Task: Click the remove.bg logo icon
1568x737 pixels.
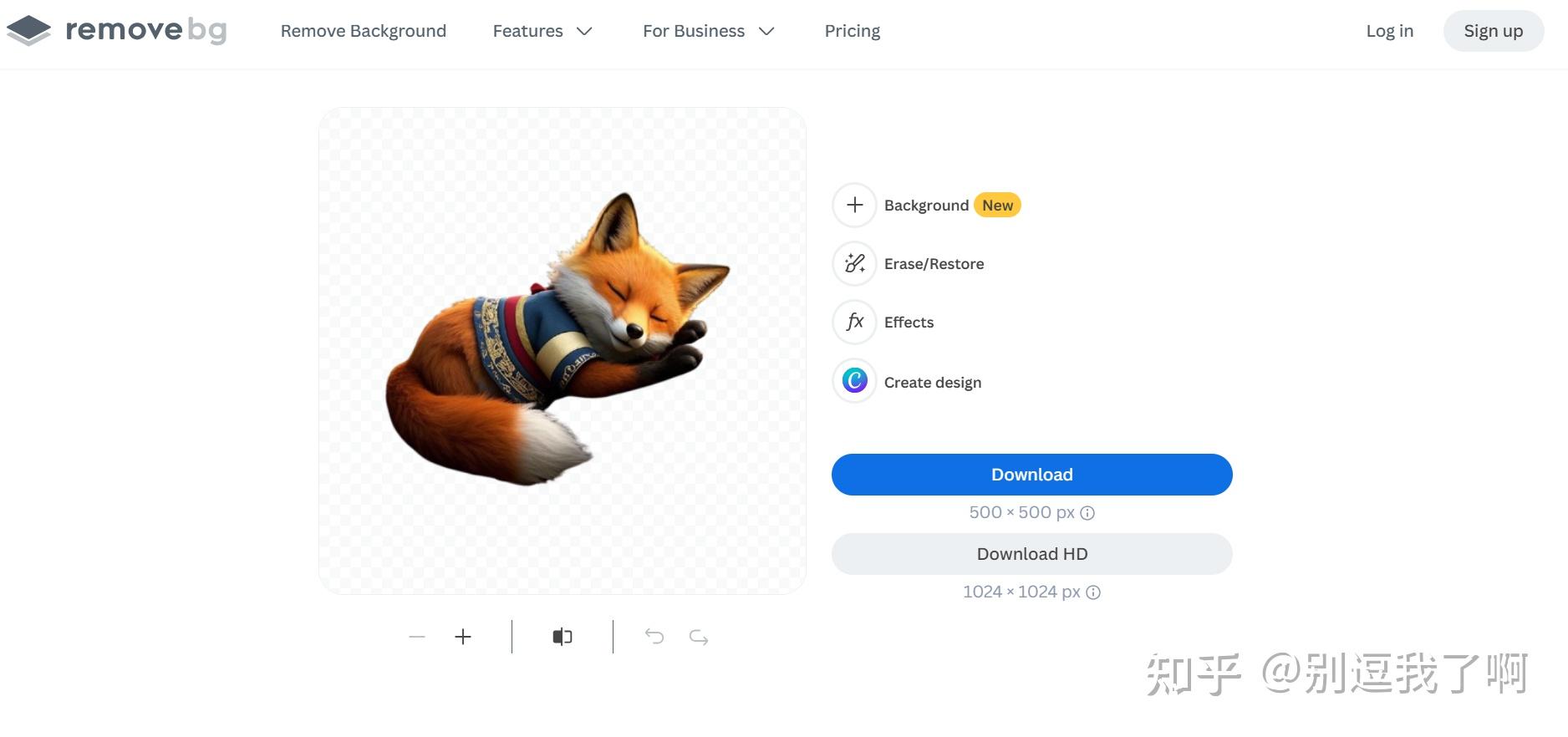Action: [x=29, y=31]
